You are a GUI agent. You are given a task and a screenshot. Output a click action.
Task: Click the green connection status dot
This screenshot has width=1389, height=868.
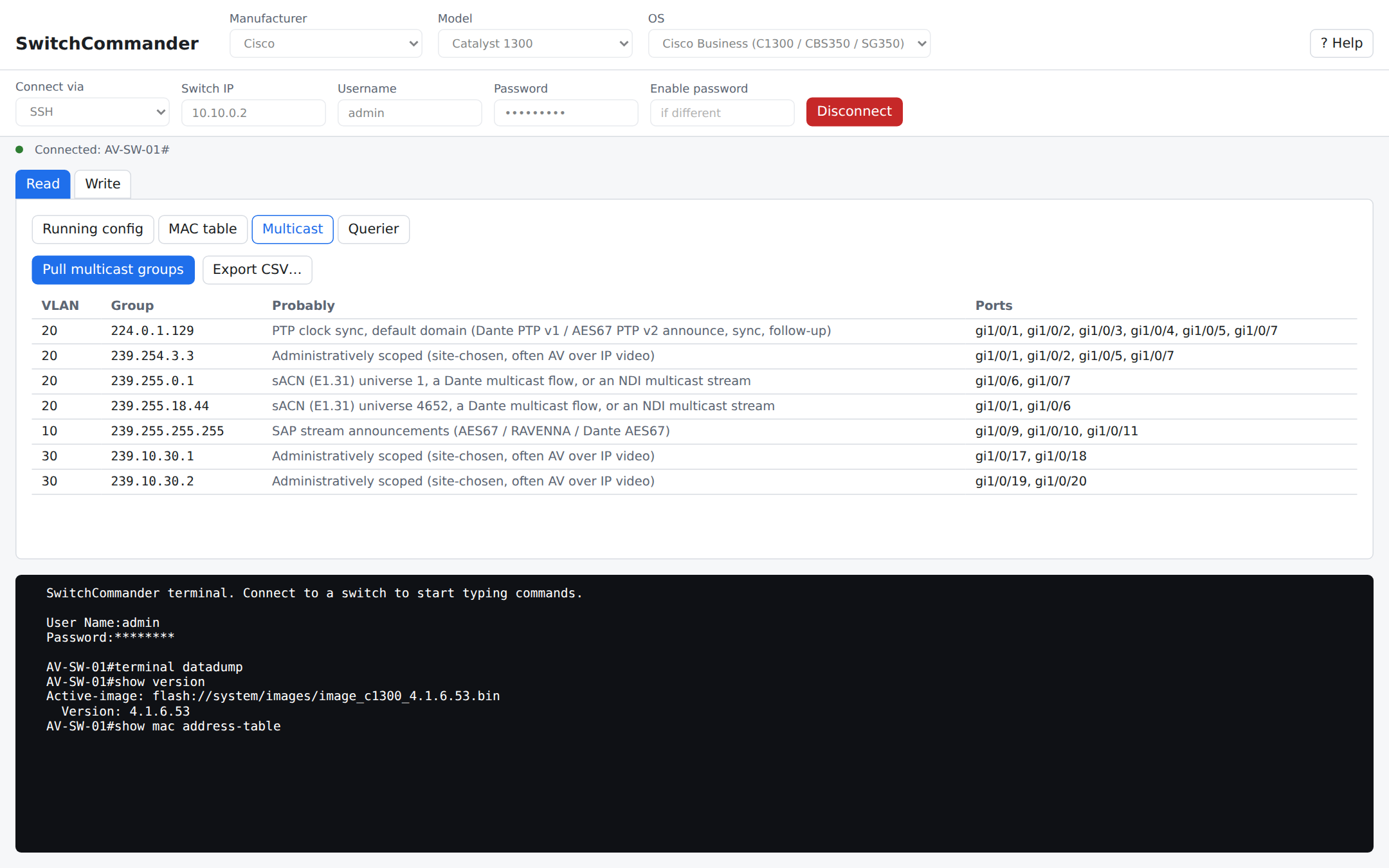pyautogui.click(x=19, y=150)
